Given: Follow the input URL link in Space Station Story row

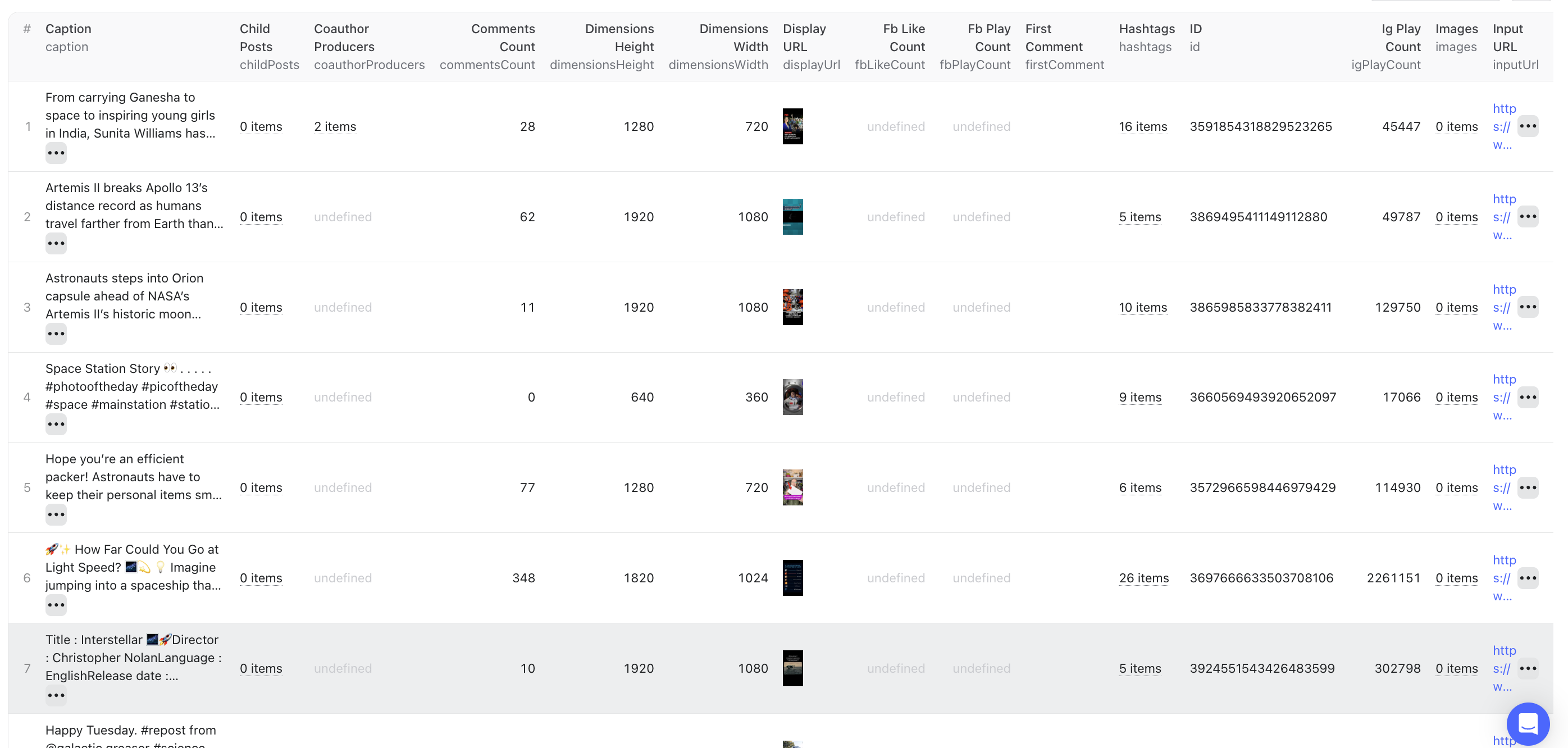Looking at the screenshot, I should (x=1503, y=398).
